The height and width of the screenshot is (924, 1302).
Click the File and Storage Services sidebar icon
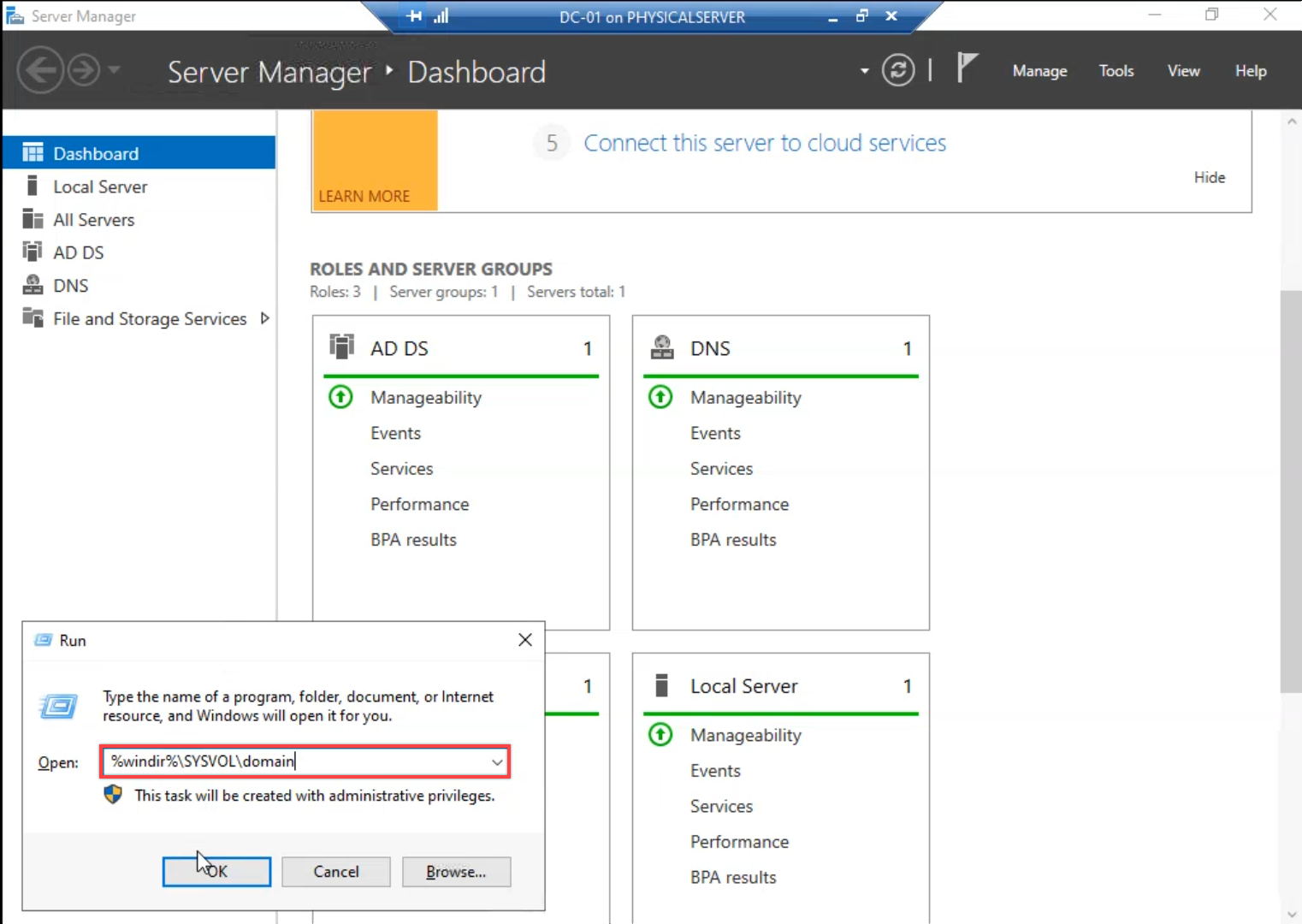[33, 317]
